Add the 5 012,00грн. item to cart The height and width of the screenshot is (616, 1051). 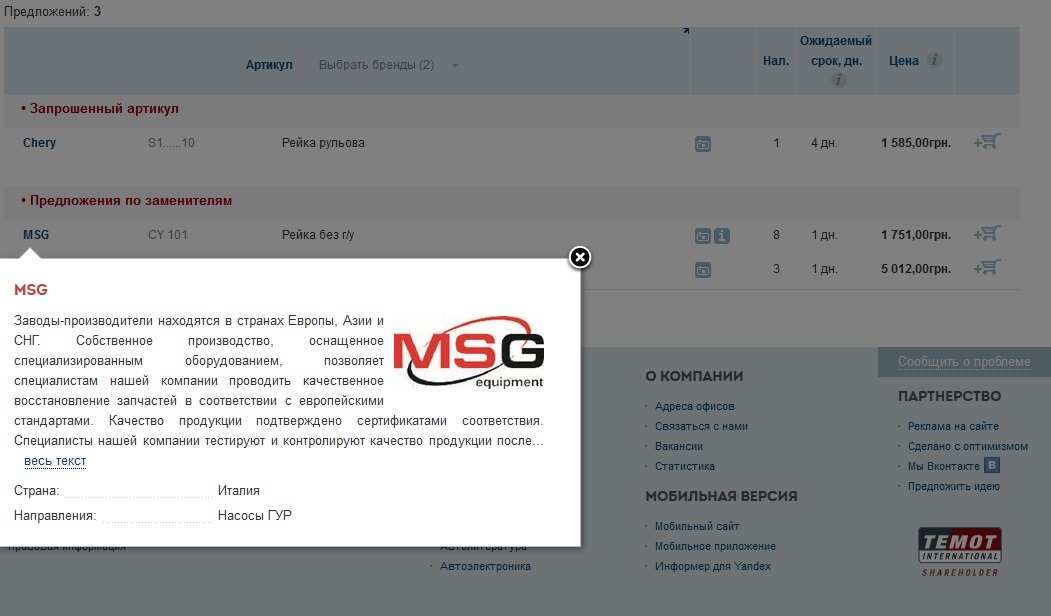coord(987,267)
